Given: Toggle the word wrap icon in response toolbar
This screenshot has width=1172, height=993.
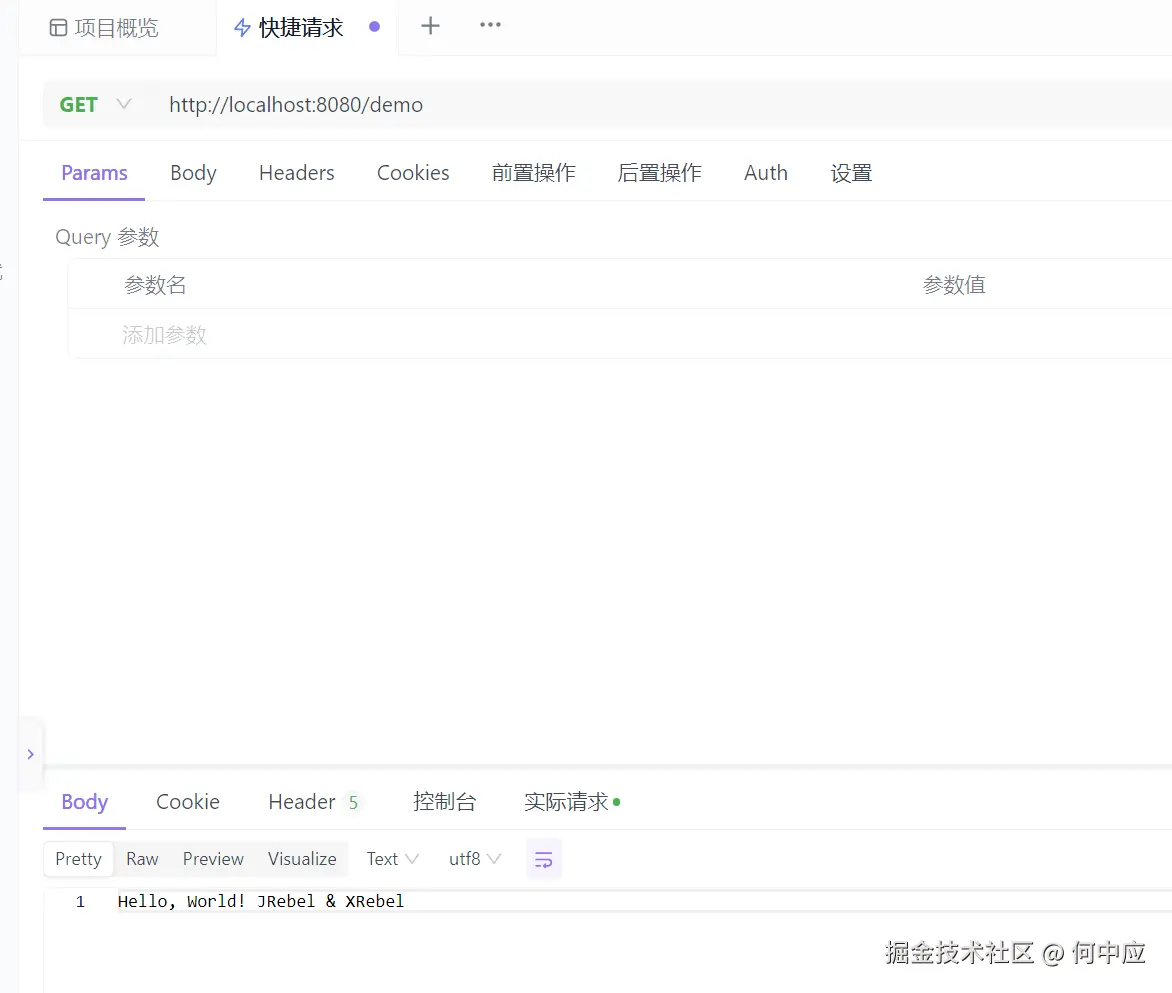Looking at the screenshot, I should coord(543,858).
